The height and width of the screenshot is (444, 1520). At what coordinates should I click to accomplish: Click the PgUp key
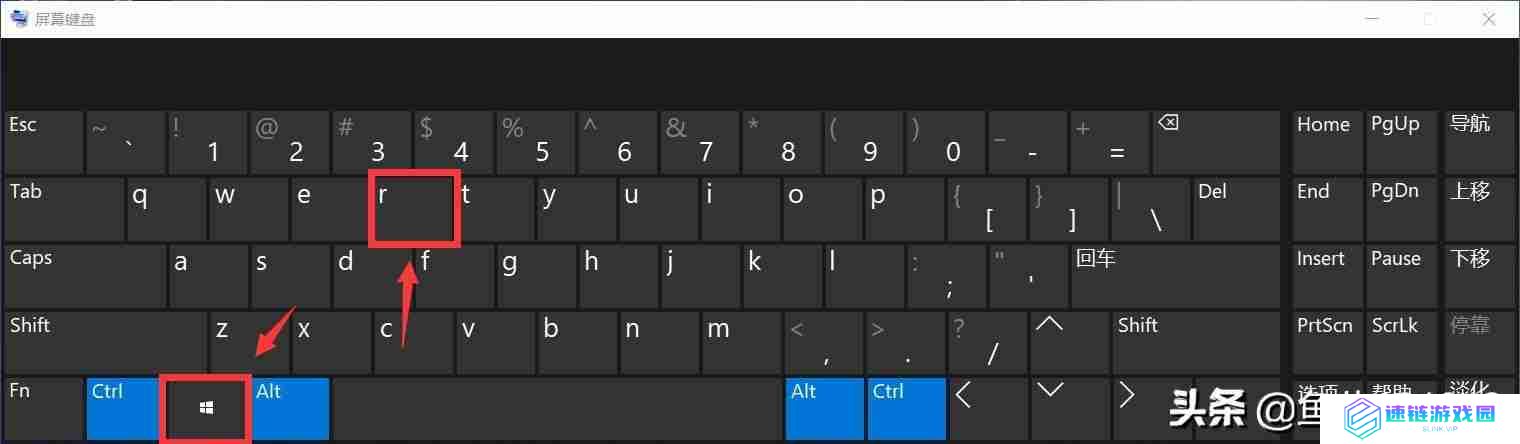(x=1403, y=142)
